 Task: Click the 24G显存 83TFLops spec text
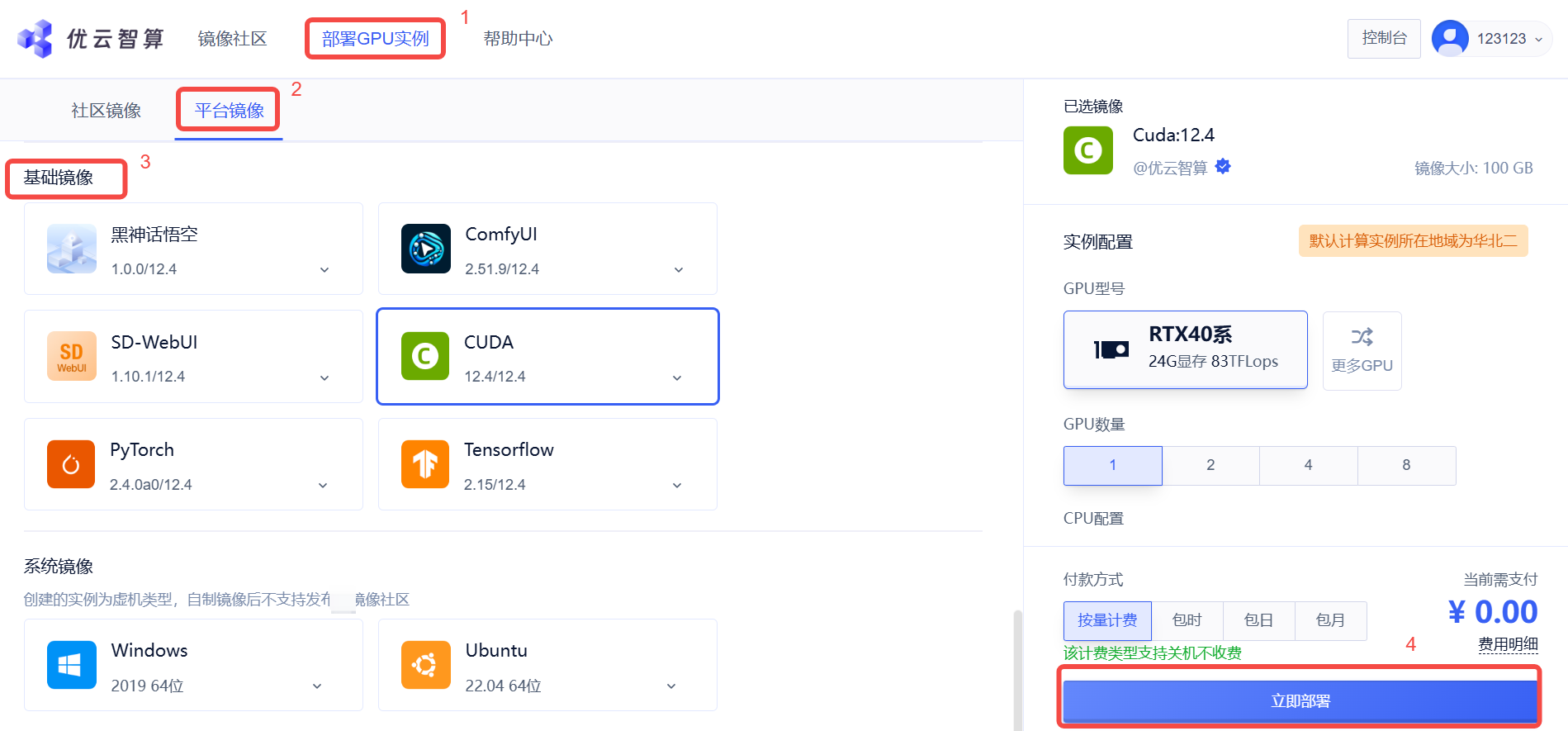point(1213,362)
